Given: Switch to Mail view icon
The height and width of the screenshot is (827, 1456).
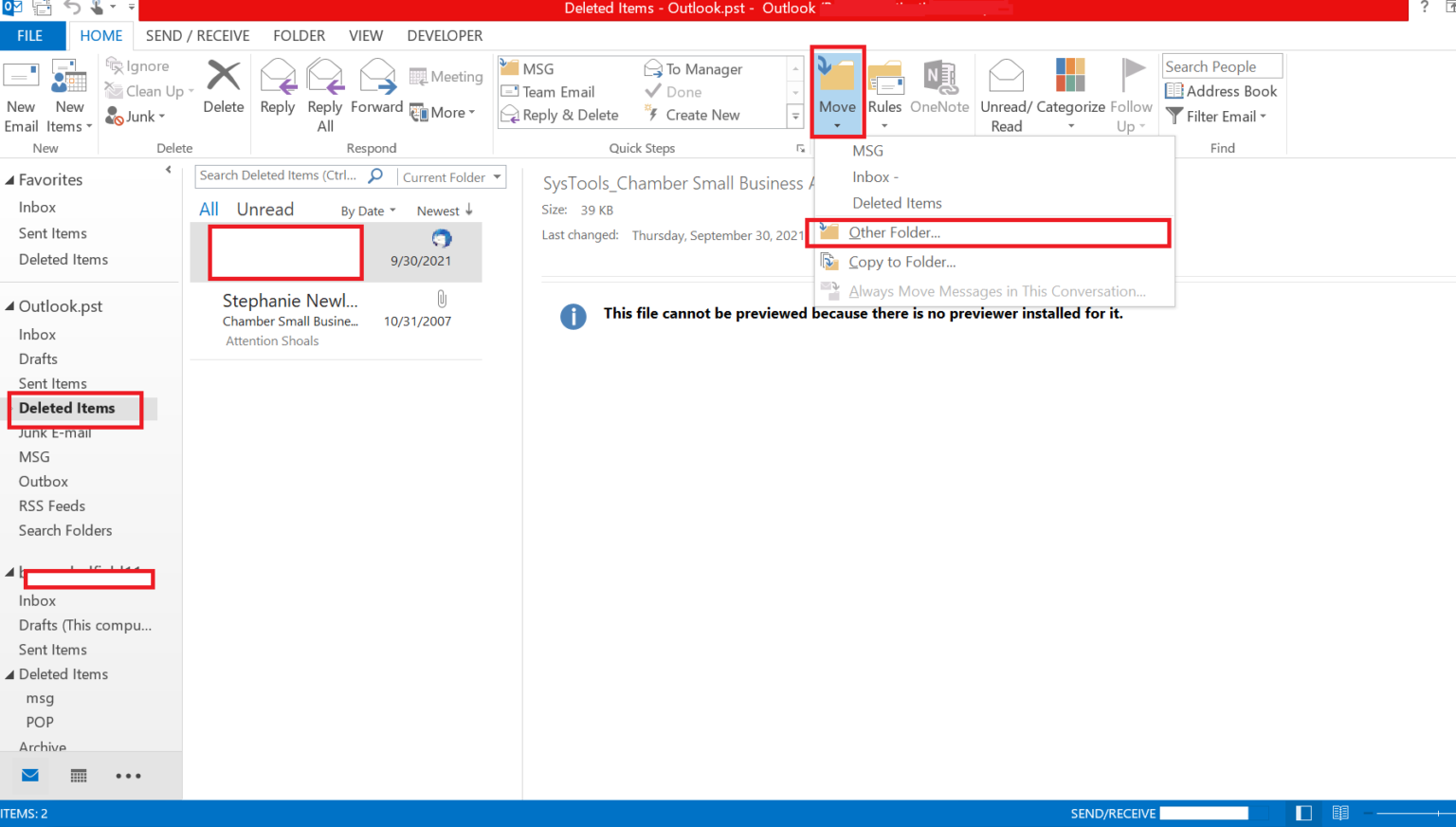Looking at the screenshot, I should tap(30, 776).
